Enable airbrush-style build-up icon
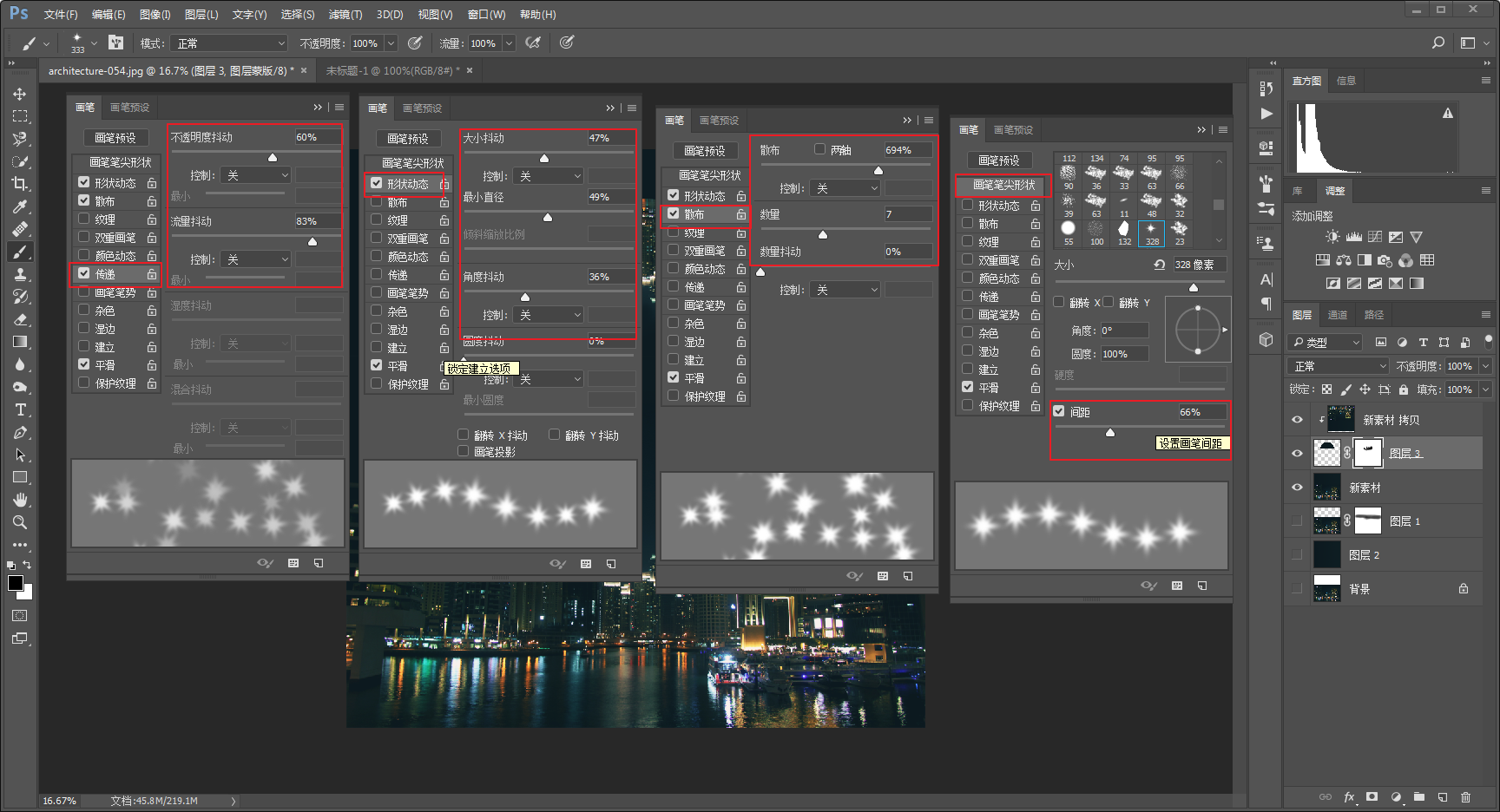 [533, 43]
